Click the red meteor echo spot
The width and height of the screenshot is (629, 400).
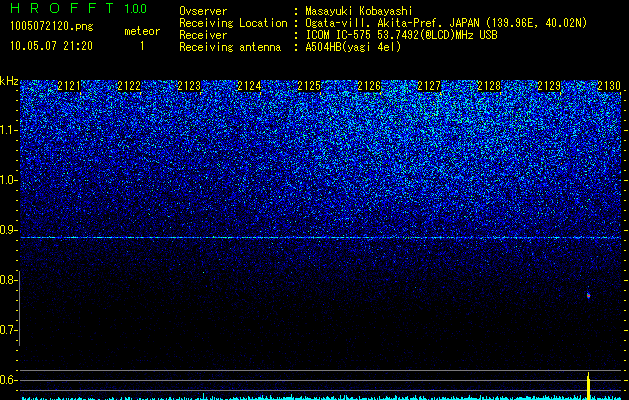588,296
